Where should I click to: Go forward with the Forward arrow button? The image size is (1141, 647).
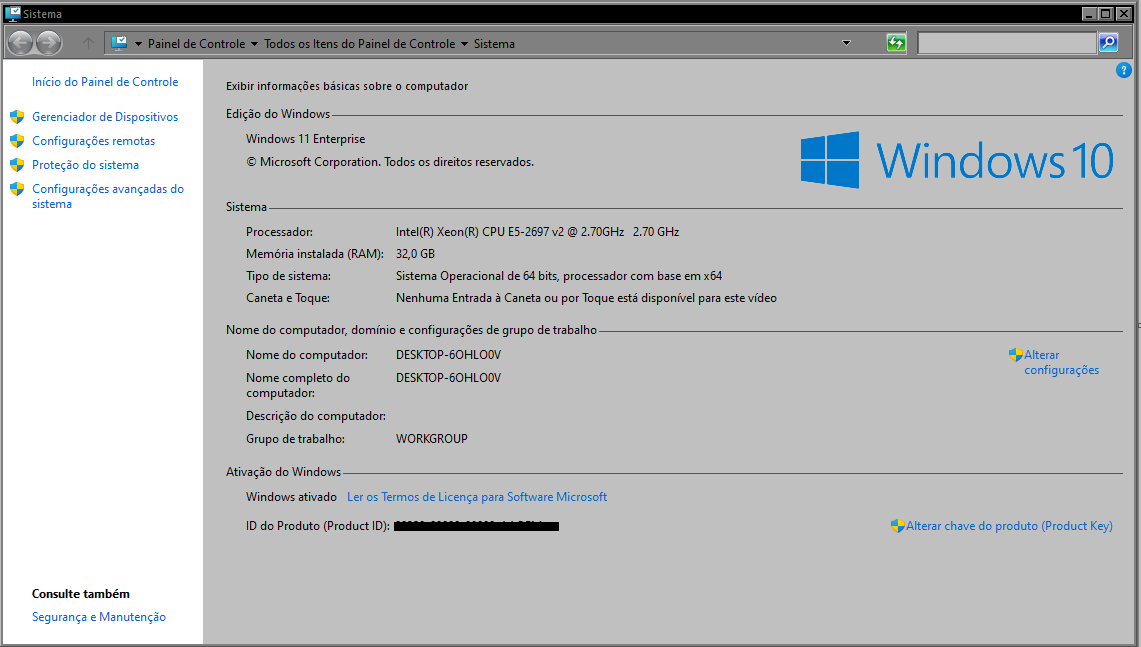[48, 43]
